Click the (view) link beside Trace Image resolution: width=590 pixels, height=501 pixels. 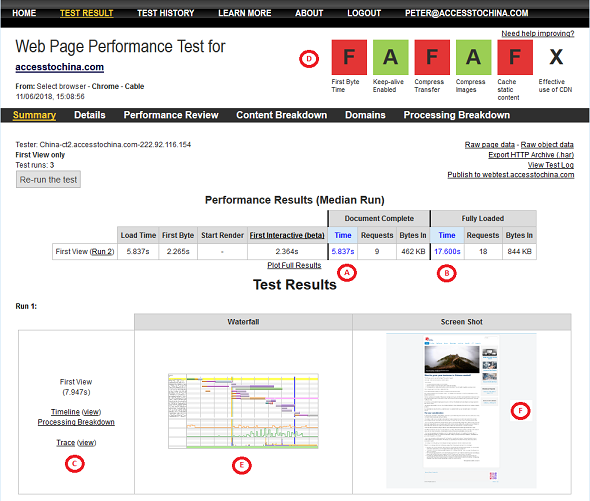tap(86, 443)
